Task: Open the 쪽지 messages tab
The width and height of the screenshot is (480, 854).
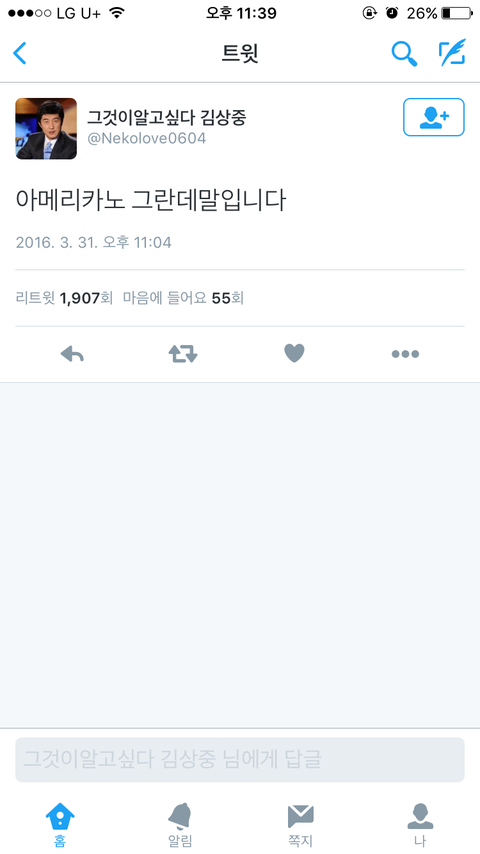Action: [300, 825]
